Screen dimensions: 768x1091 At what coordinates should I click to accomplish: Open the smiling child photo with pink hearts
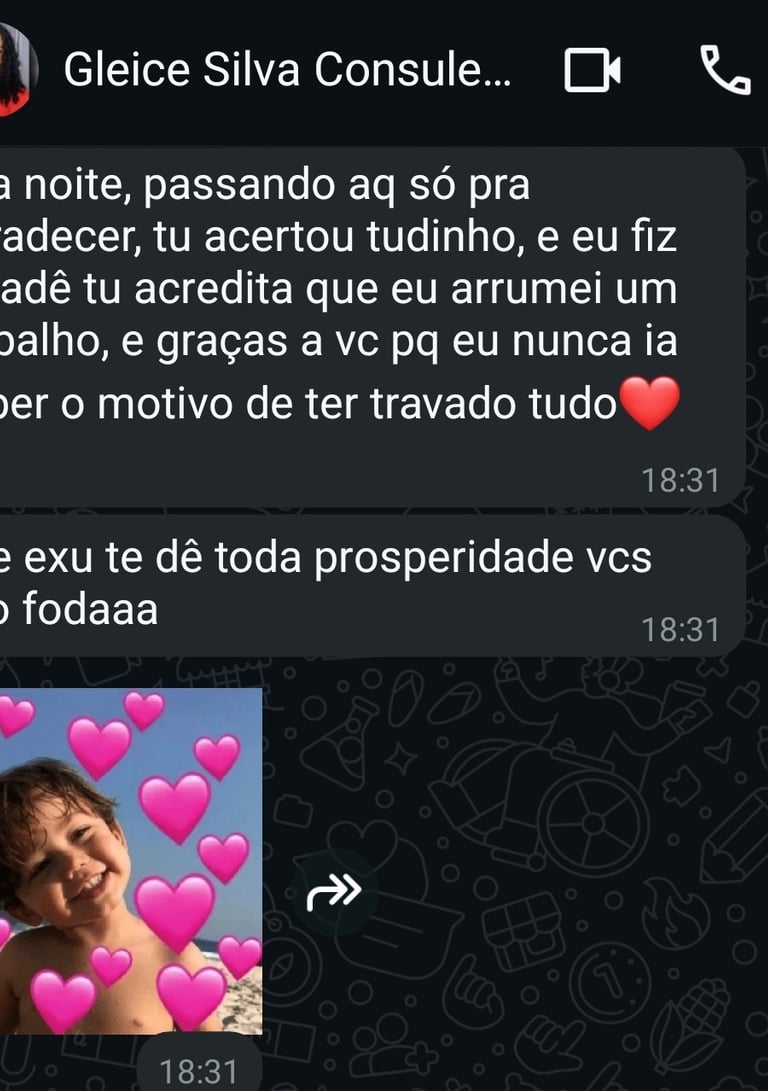point(131,861)
